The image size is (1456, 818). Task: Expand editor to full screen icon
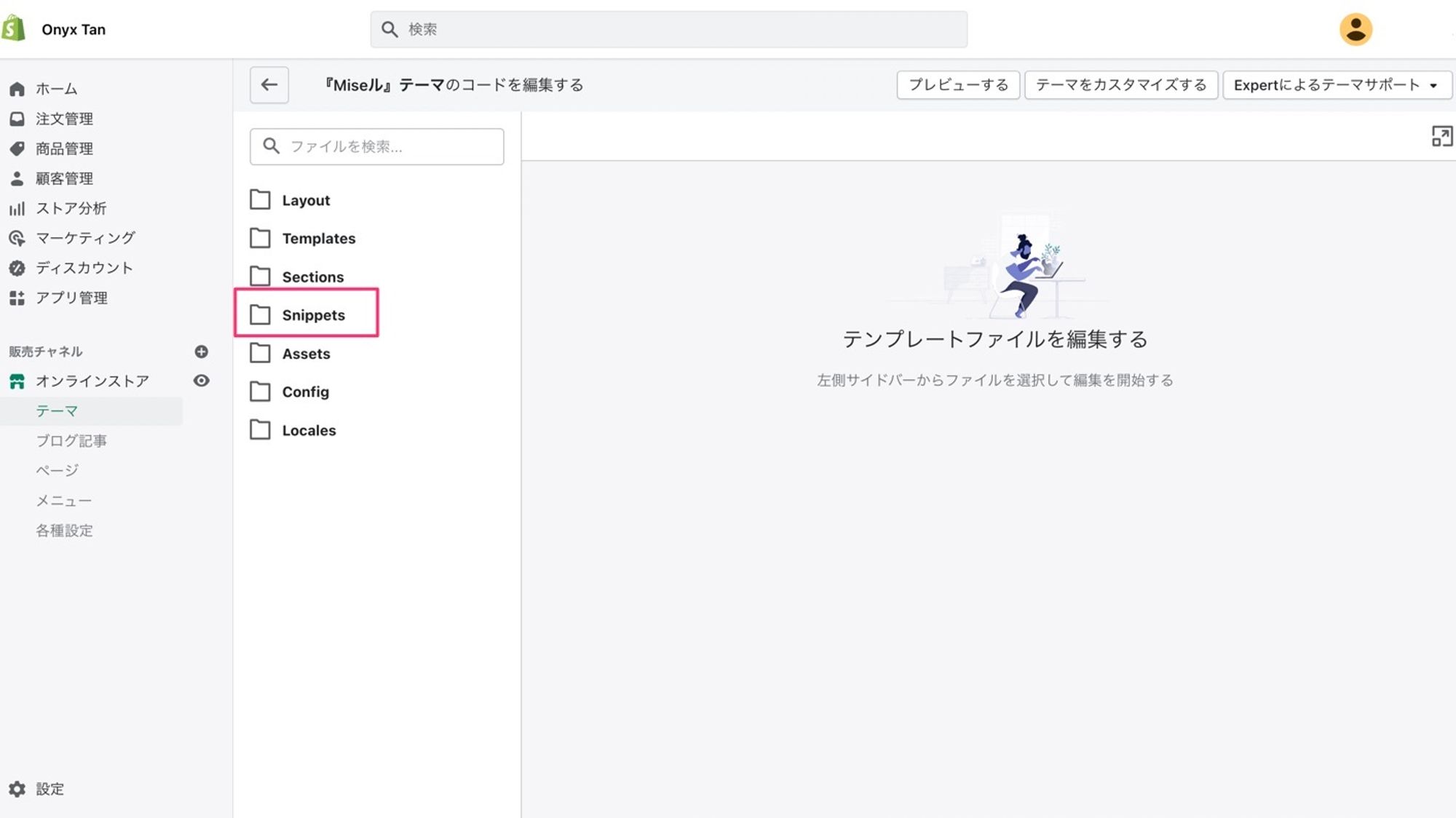pos(1441,136)
